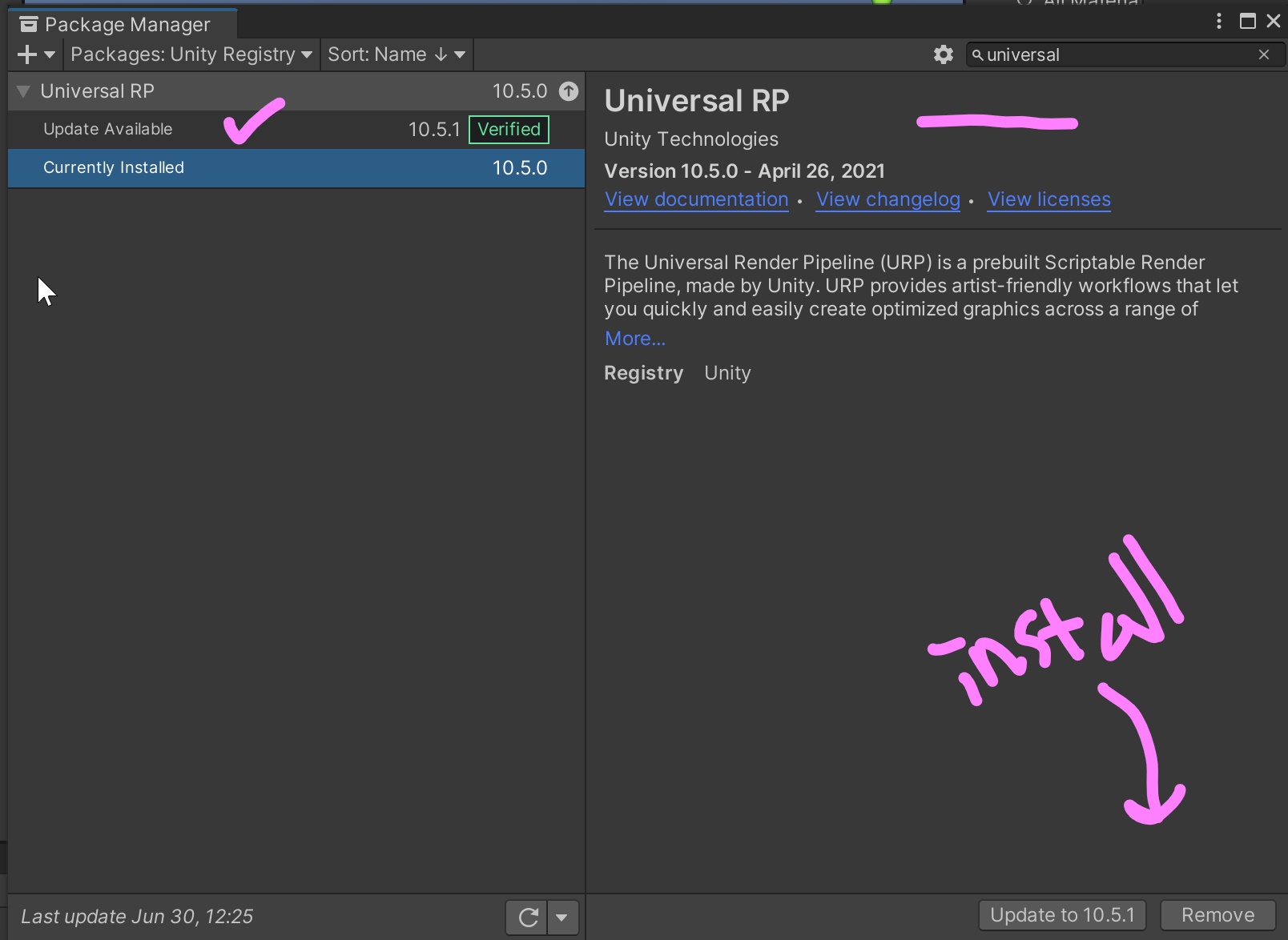The width and height of the screenshot is (1288, 940).
Task: Collapse the Universal RP package entry
Action: point(23,91)
